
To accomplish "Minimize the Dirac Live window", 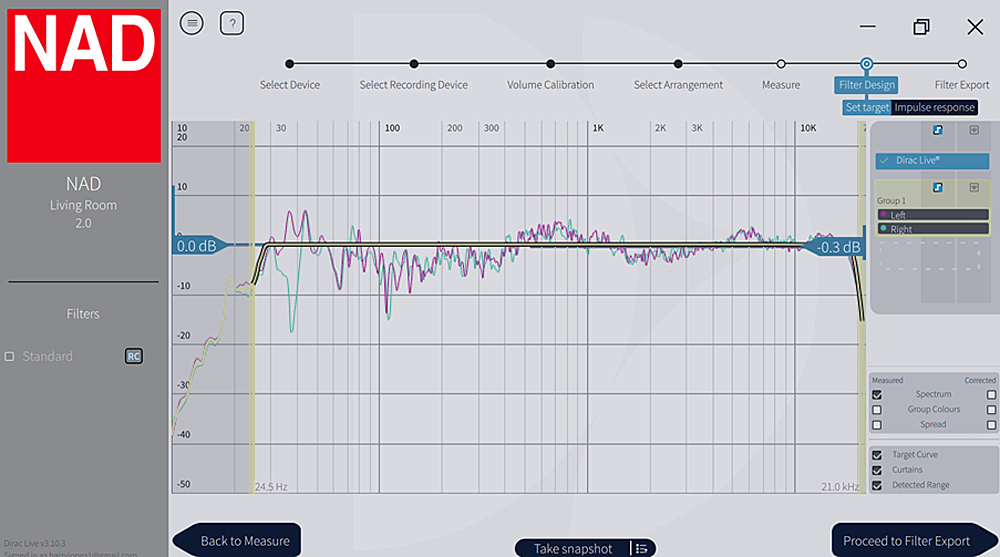I will coord(867,27).
